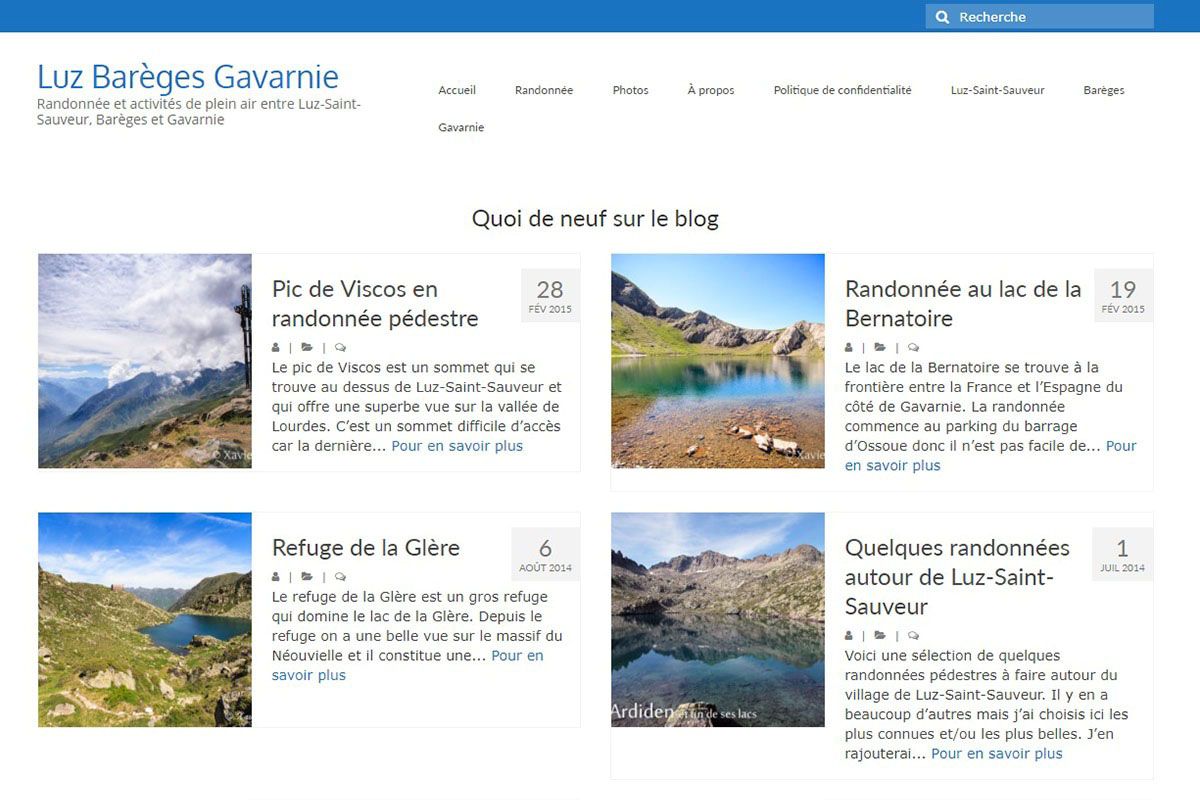Viewport: 1200px width, 800px height.
Task: Open the Pic de Viscos article title
Action: (375, 304)
